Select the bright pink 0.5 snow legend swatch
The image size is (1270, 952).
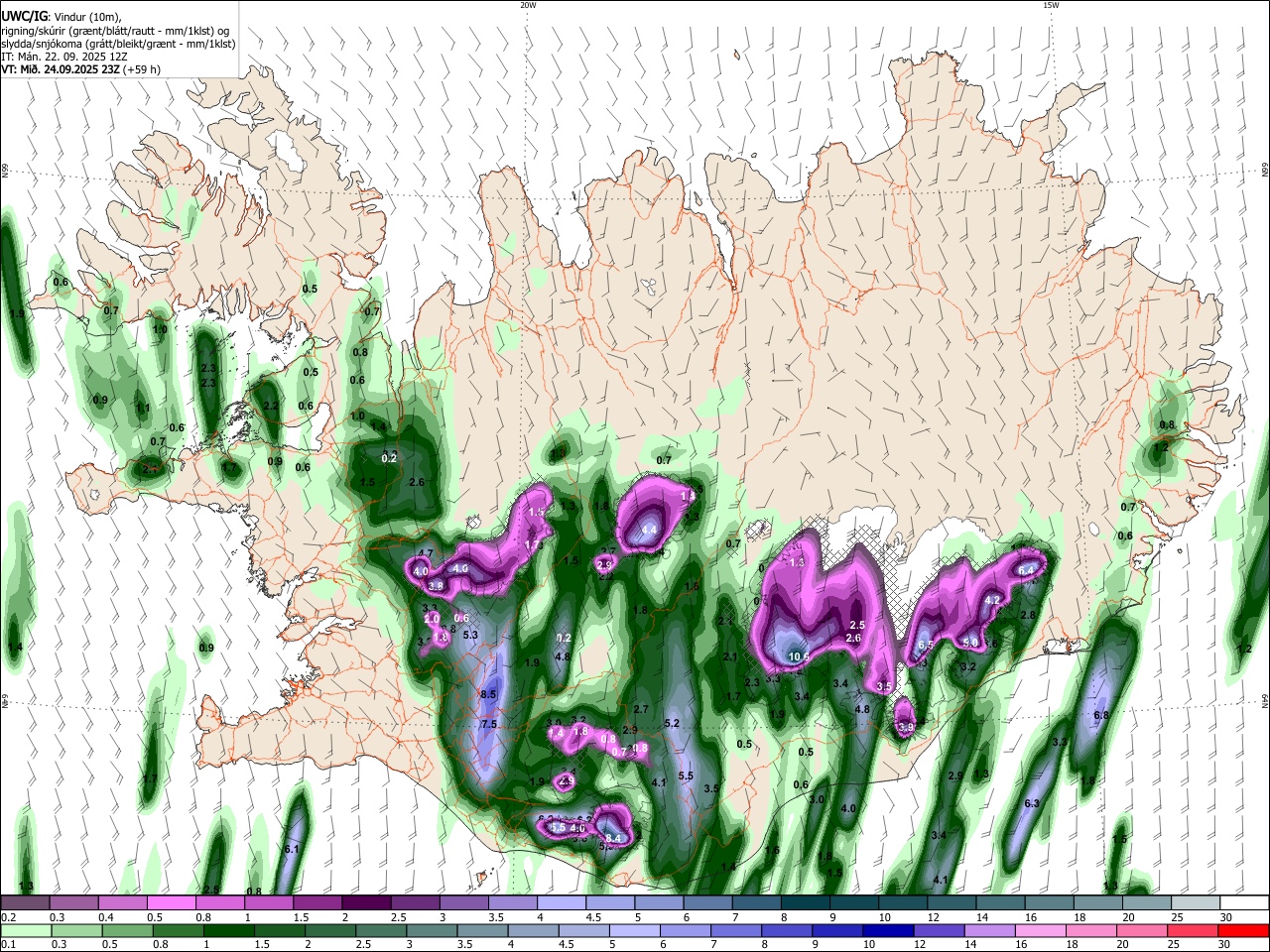[x=171, y=902]
